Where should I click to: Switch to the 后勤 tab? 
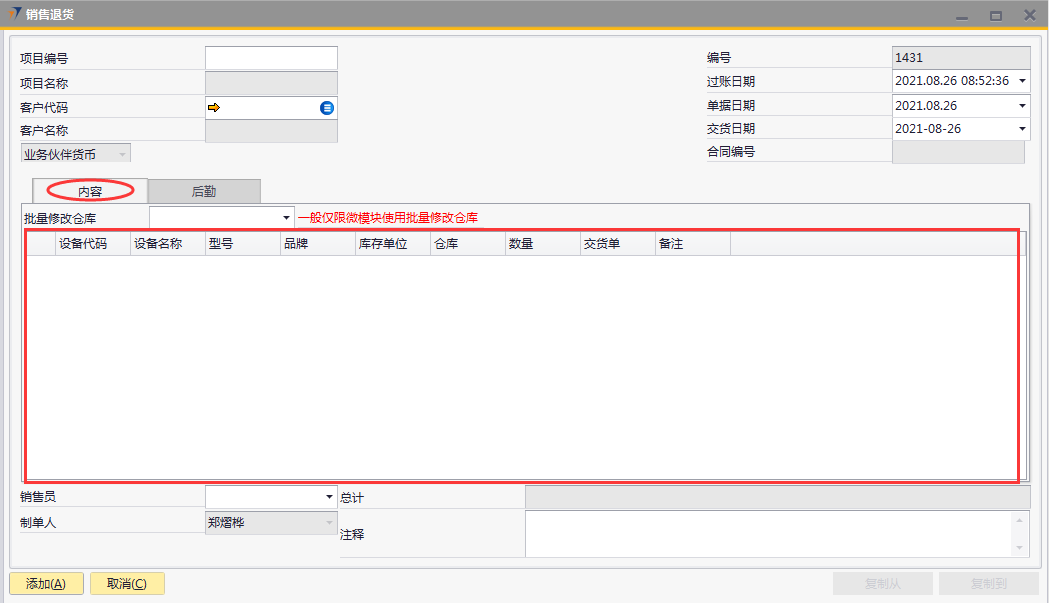[x=204, y=191]
